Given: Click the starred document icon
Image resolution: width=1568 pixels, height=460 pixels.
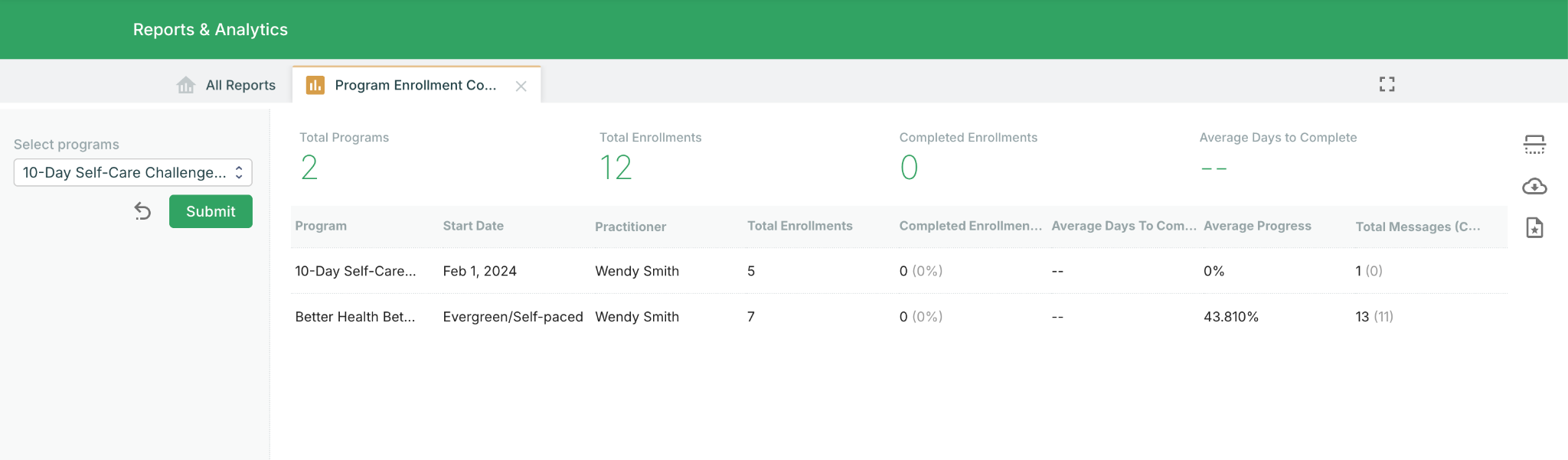Looking at the screenshot, I should pos(1534,228).
